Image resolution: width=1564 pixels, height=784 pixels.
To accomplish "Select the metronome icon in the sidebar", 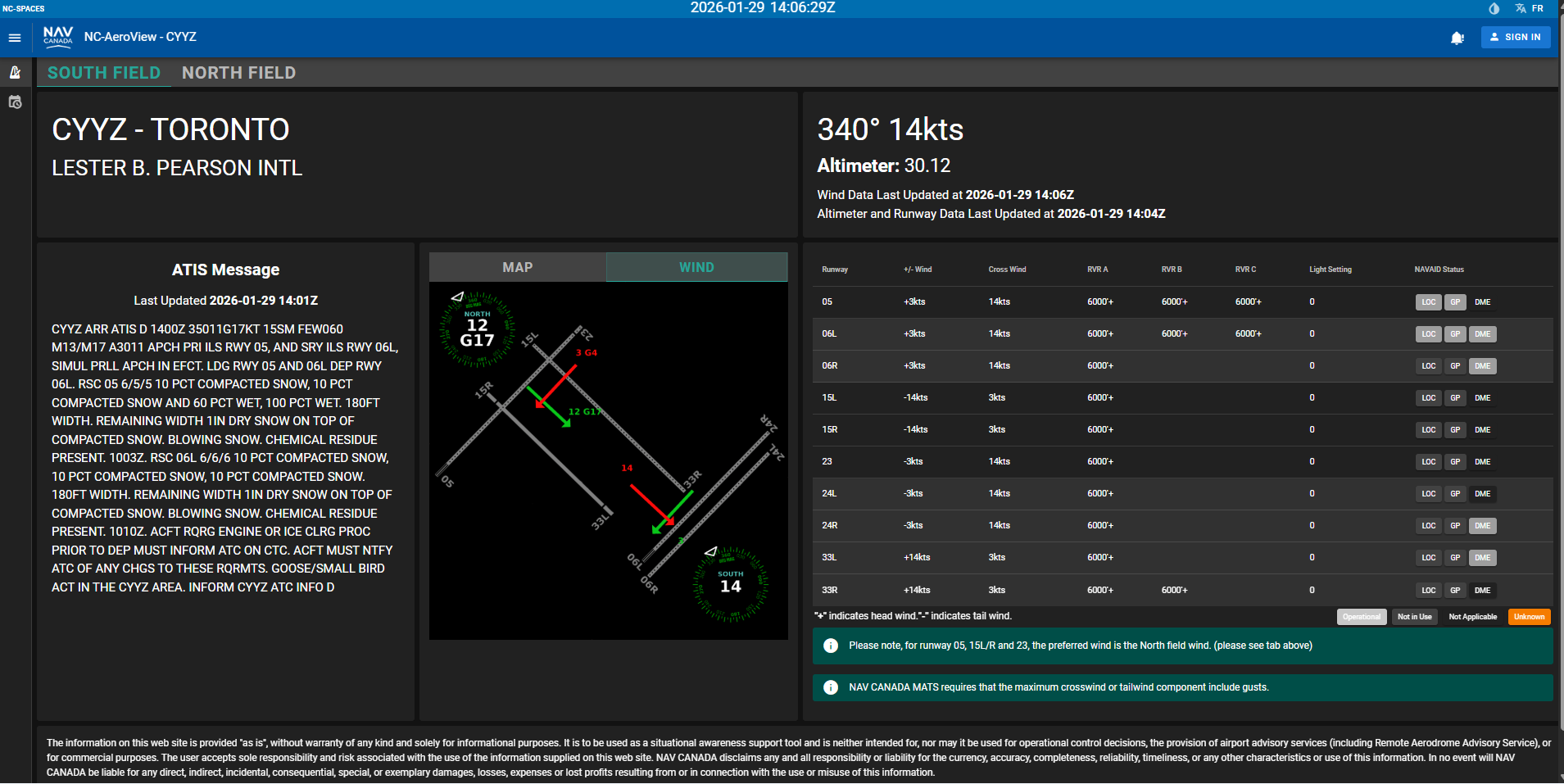I will [x=15, y=72].
